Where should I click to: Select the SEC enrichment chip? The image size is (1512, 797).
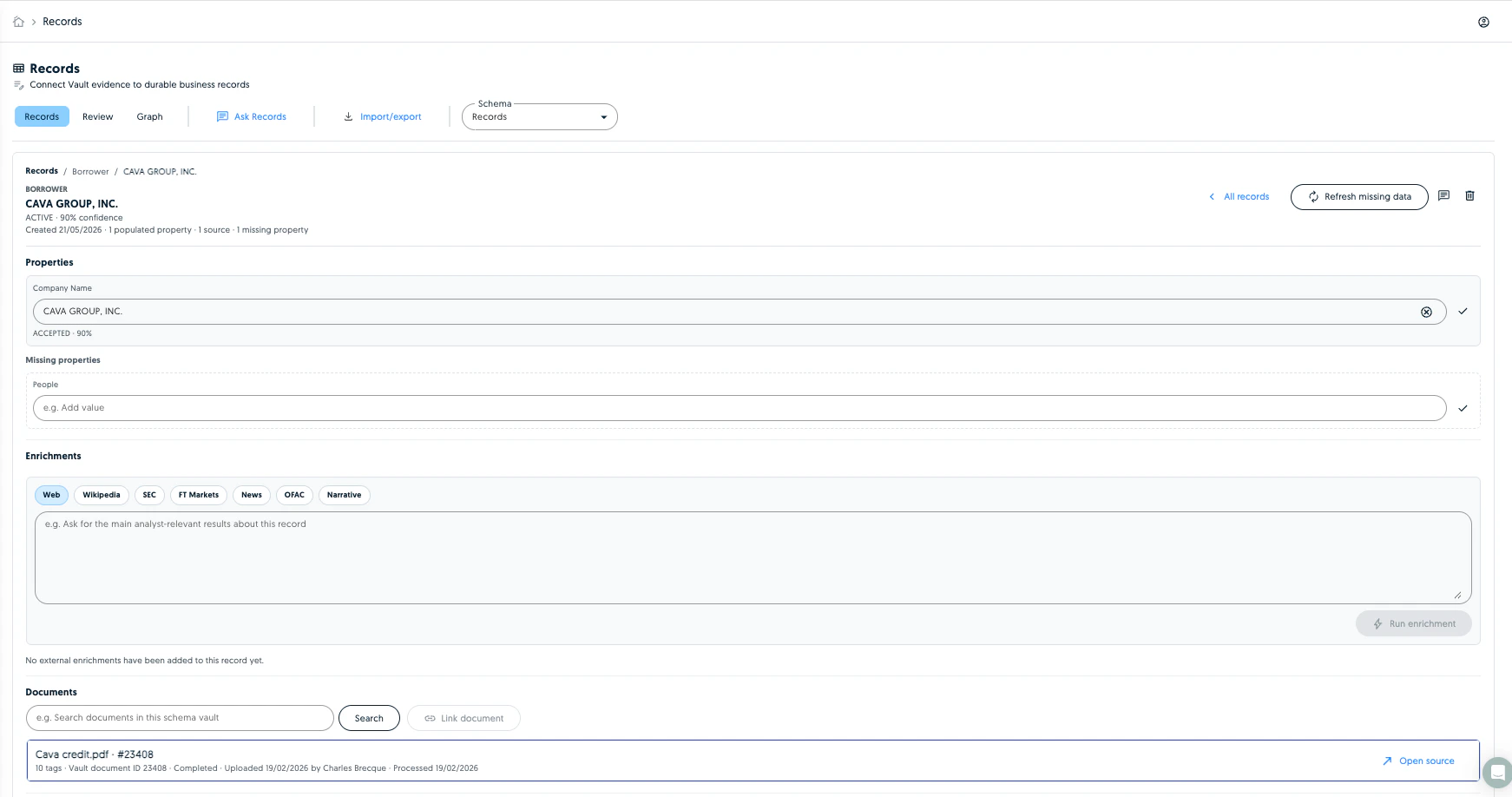(149, 495)
